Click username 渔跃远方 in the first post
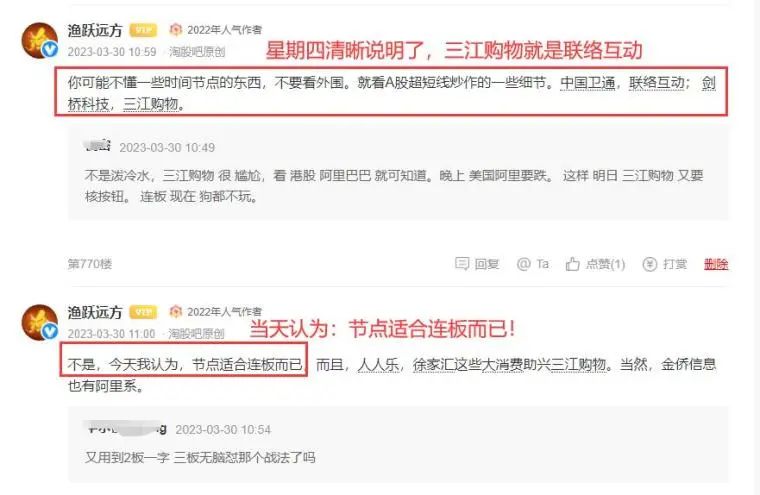 coord(95,31)
